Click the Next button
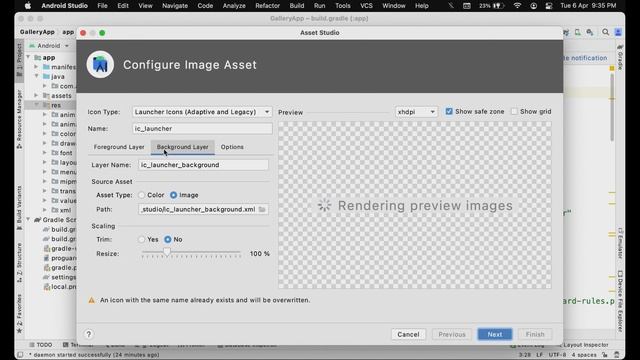 [495, 334]
